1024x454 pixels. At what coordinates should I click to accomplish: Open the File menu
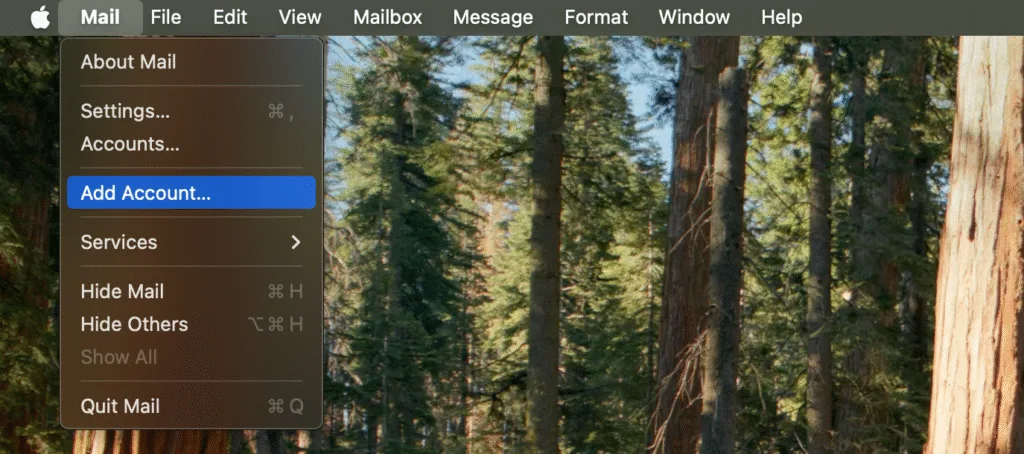pos(166,17)
